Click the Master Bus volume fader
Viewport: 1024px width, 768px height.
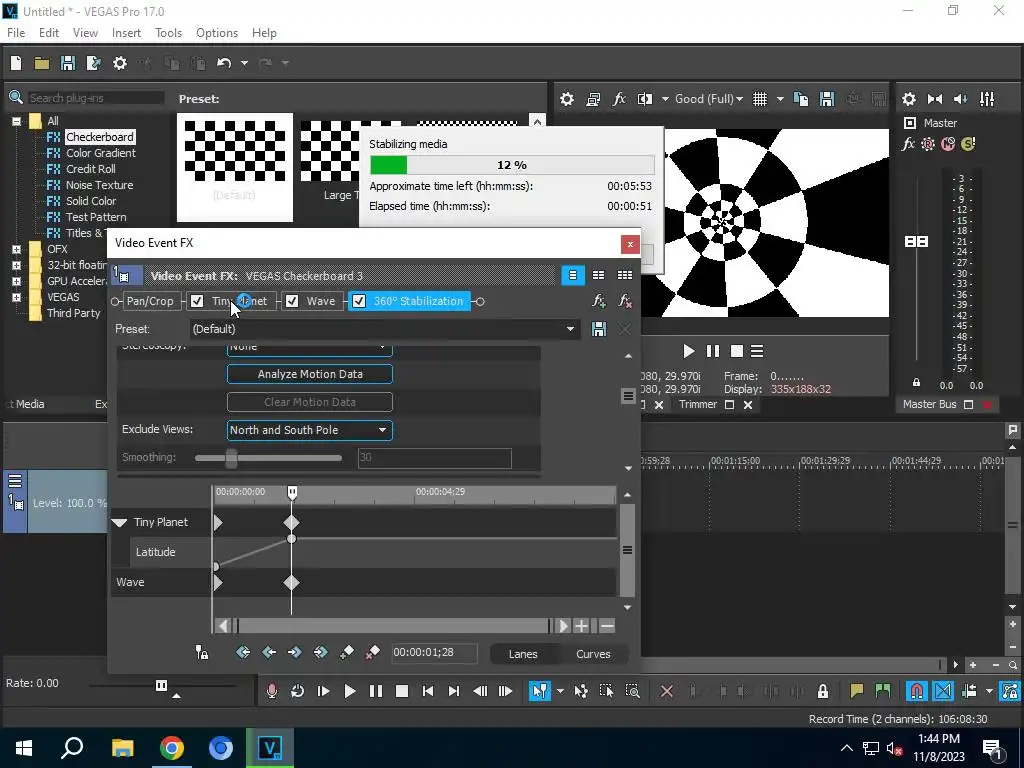pos(916,242)
